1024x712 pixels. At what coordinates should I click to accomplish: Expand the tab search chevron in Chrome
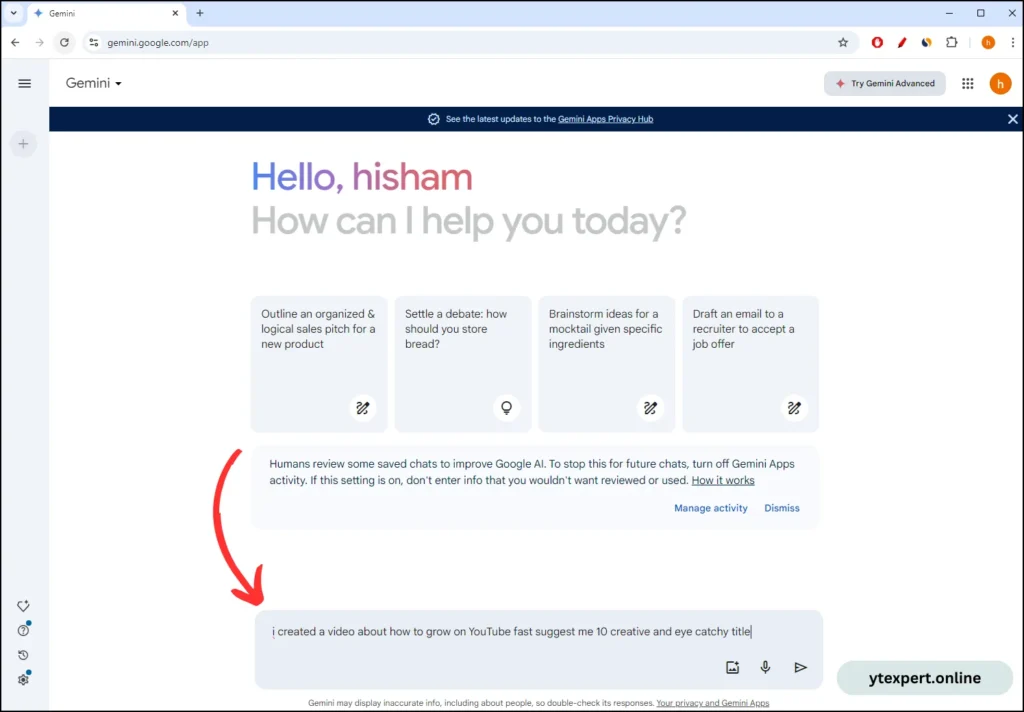pos(14,13)
